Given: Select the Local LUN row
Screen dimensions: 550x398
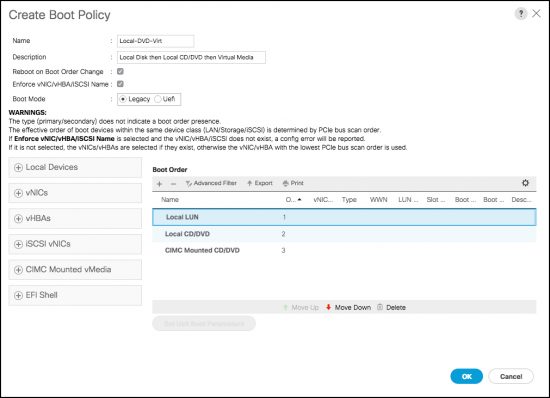Looking at the screenshot, I should pos(344,217).
